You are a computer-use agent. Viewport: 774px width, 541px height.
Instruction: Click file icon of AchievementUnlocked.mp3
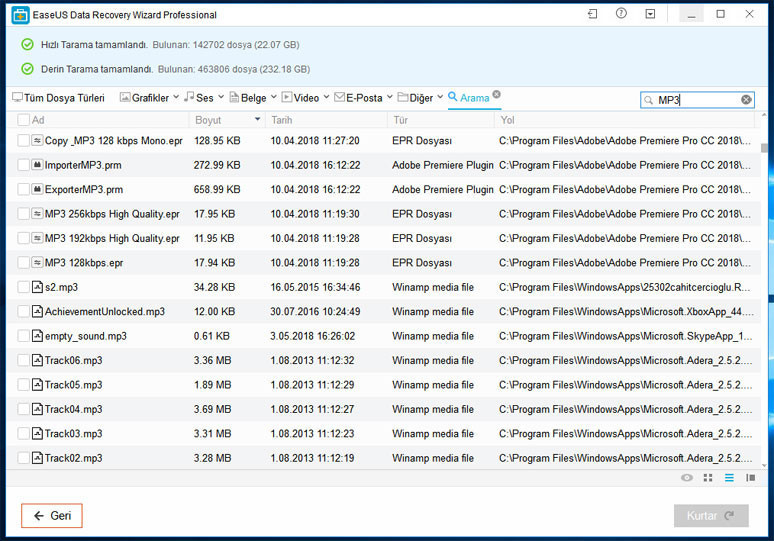[37, 311]
